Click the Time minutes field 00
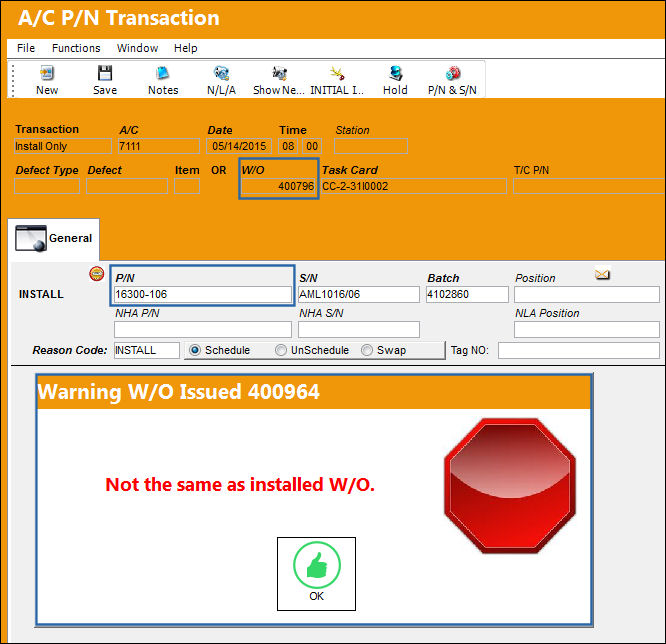Viewport: 666px width, 644px height. point(312,146)
